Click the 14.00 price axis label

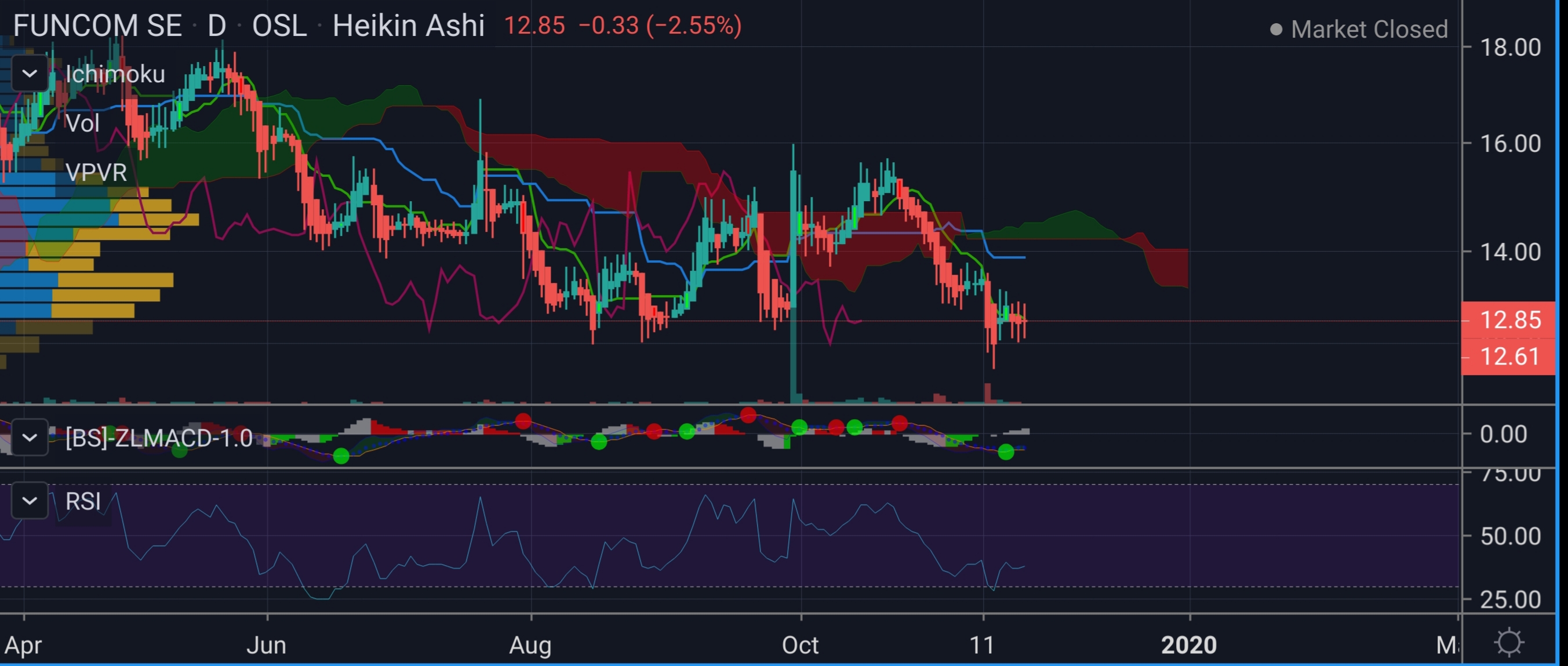point(1510,252)
